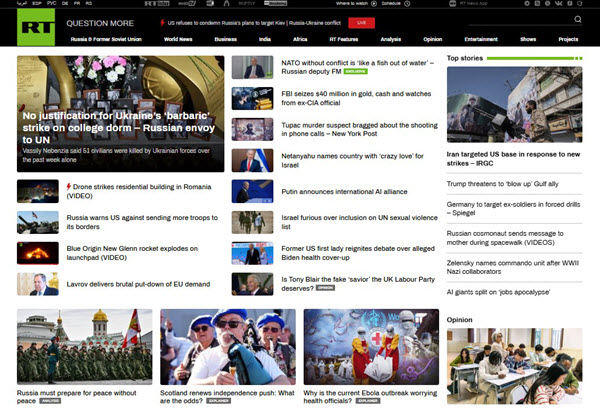The height and width of the screenshot is (408, 600).
Task: Click the Opinion classroom photo
Action: (514, 366)
